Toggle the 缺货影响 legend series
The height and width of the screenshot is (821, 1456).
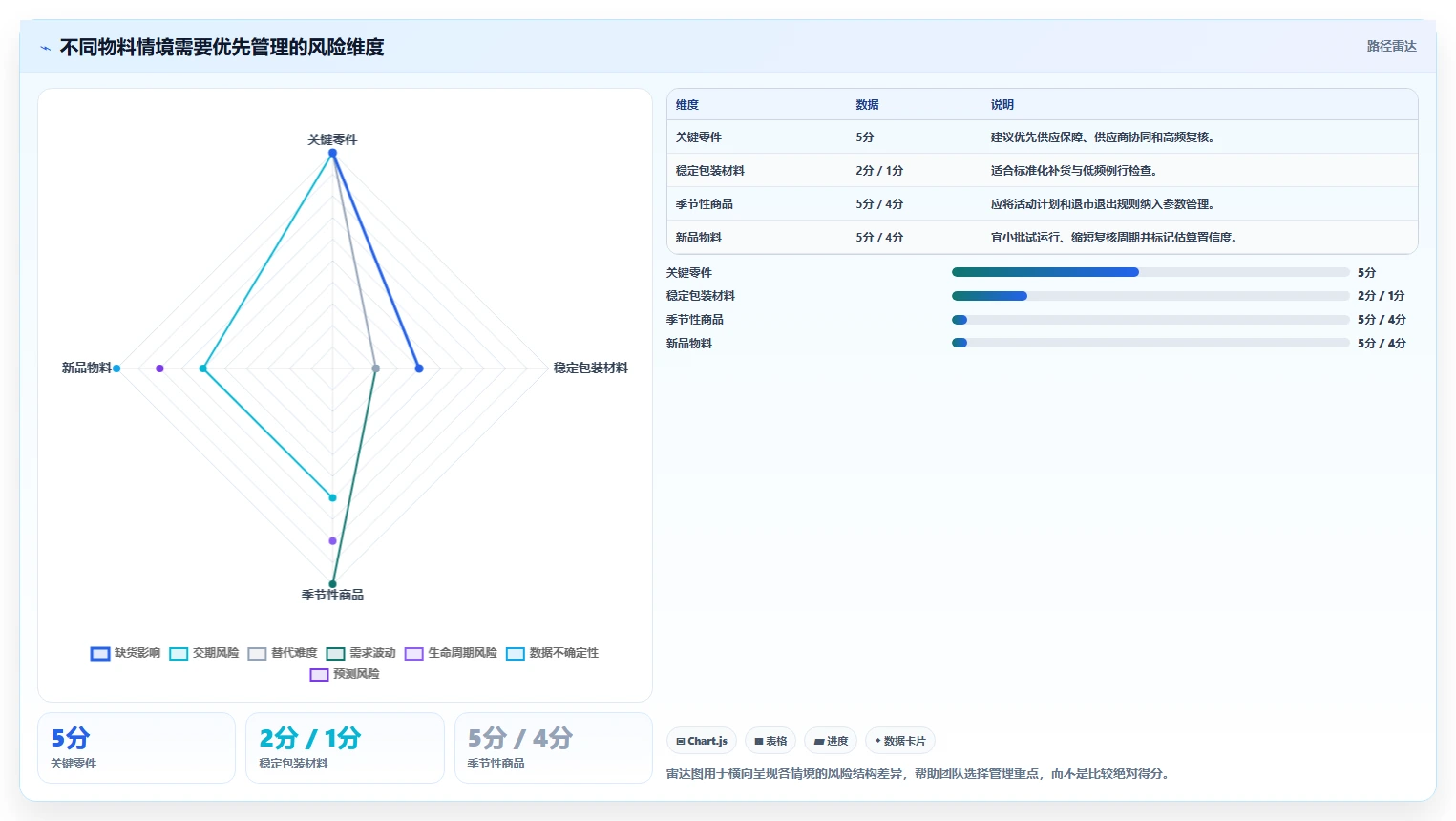[125, 653]
